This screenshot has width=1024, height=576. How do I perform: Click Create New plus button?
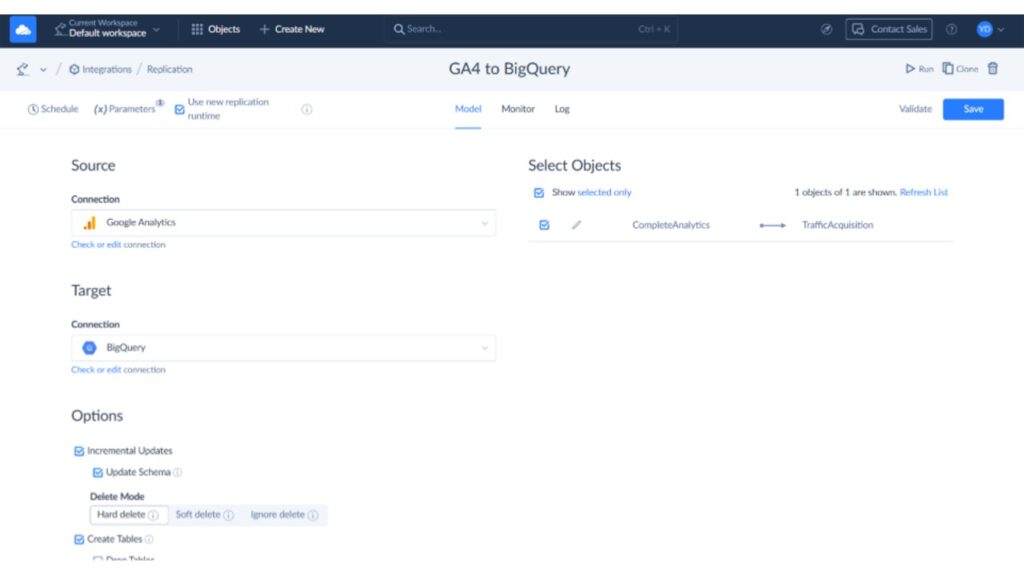tap(292, 29)
